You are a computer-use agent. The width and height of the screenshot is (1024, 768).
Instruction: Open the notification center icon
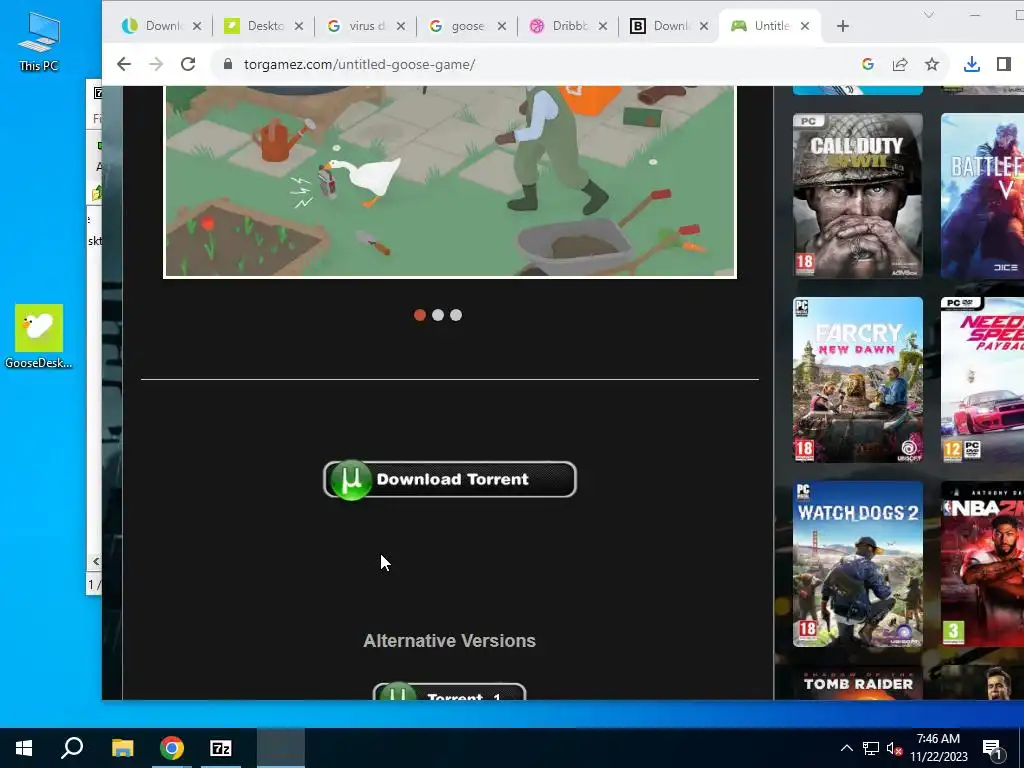[993, 749]
